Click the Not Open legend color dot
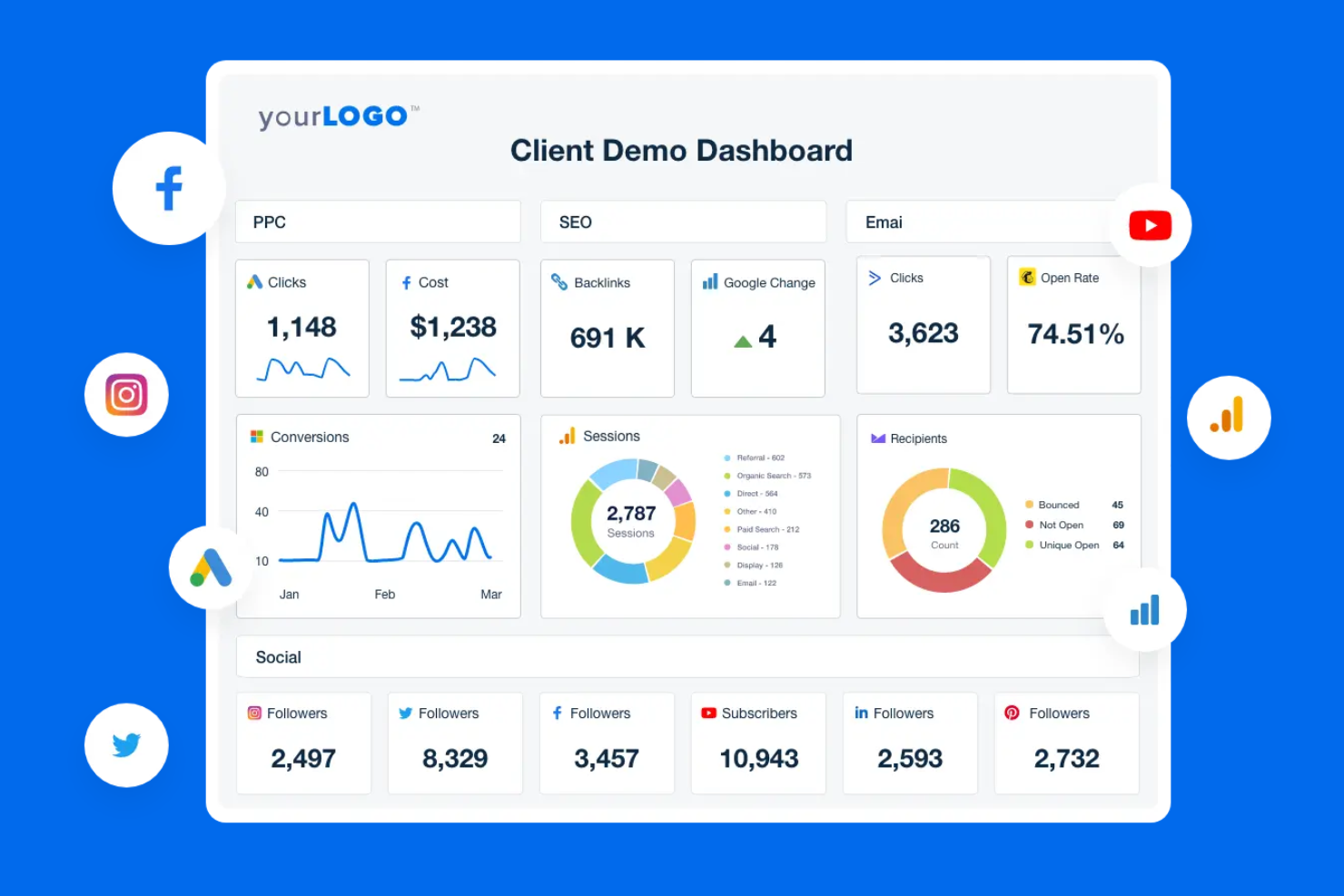 coord(1030,525)
